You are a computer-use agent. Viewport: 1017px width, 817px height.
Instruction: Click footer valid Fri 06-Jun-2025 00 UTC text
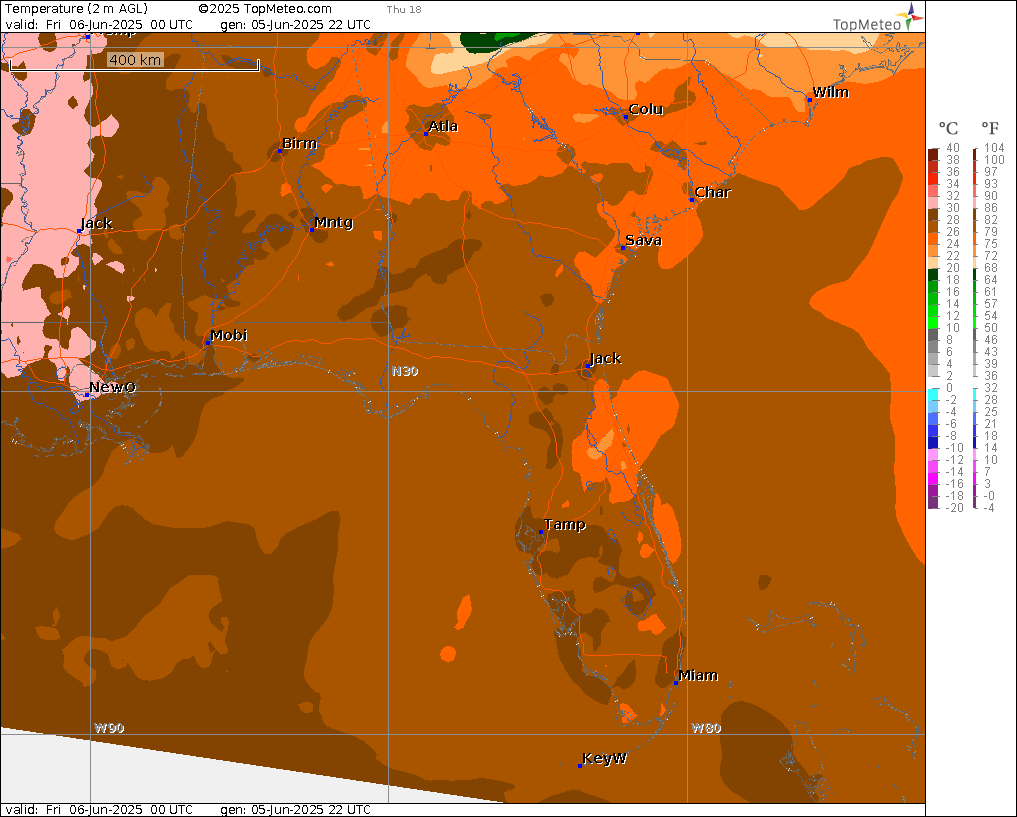pos(99,810)
